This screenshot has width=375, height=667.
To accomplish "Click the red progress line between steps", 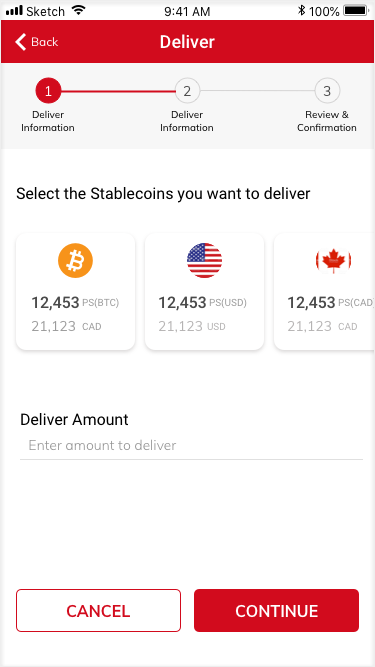I will coord(118,91).
